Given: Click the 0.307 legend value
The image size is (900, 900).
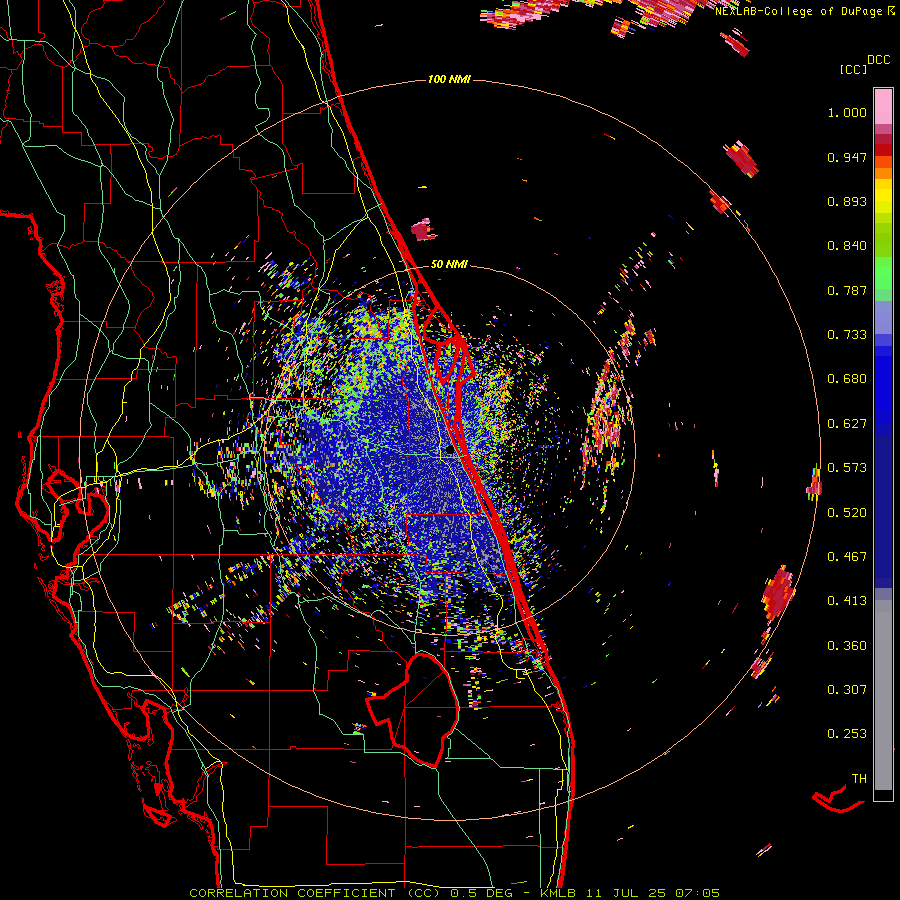Looking at the screenshot, I should 847,690.
